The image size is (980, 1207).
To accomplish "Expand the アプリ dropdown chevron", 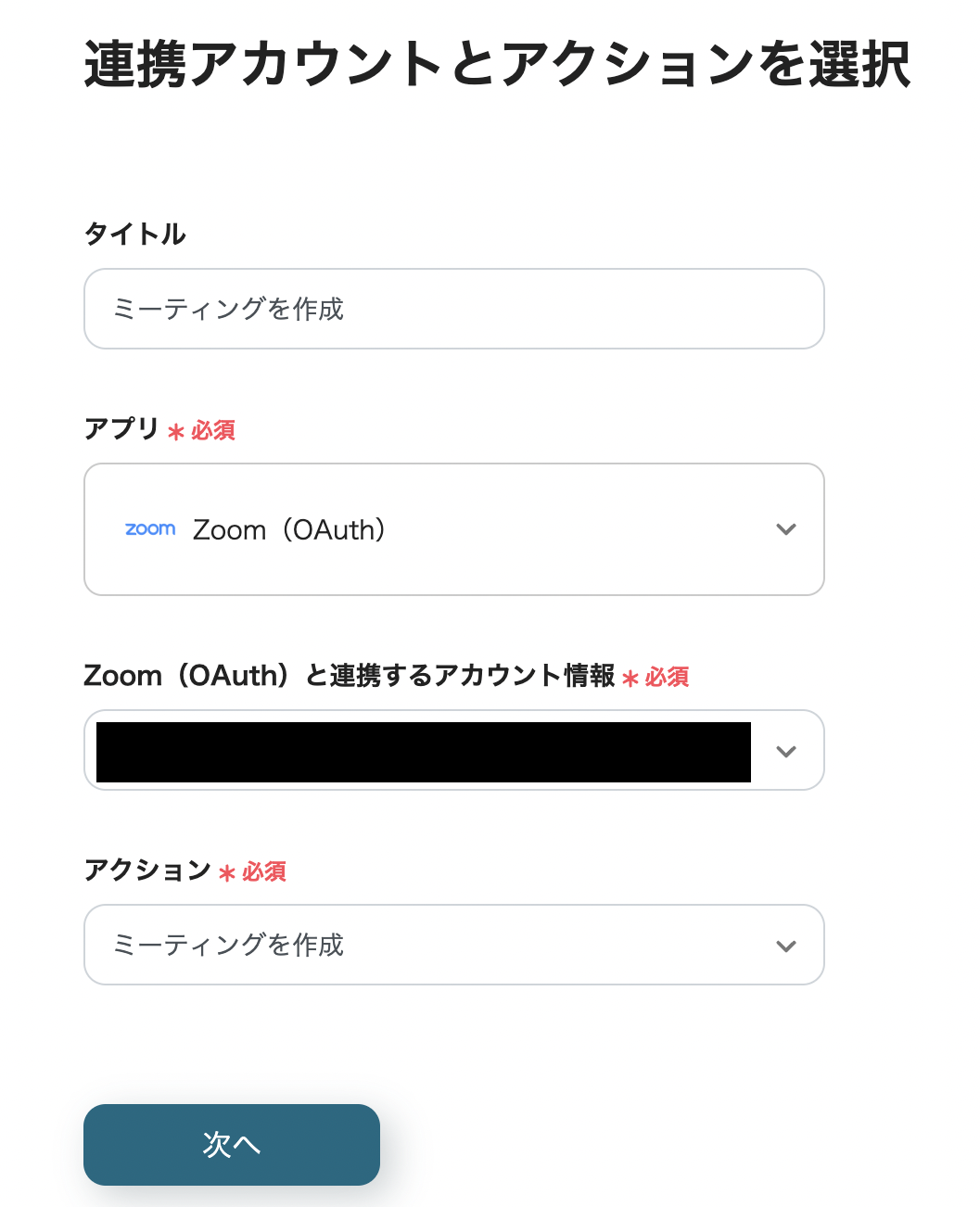I will point(786,529).
